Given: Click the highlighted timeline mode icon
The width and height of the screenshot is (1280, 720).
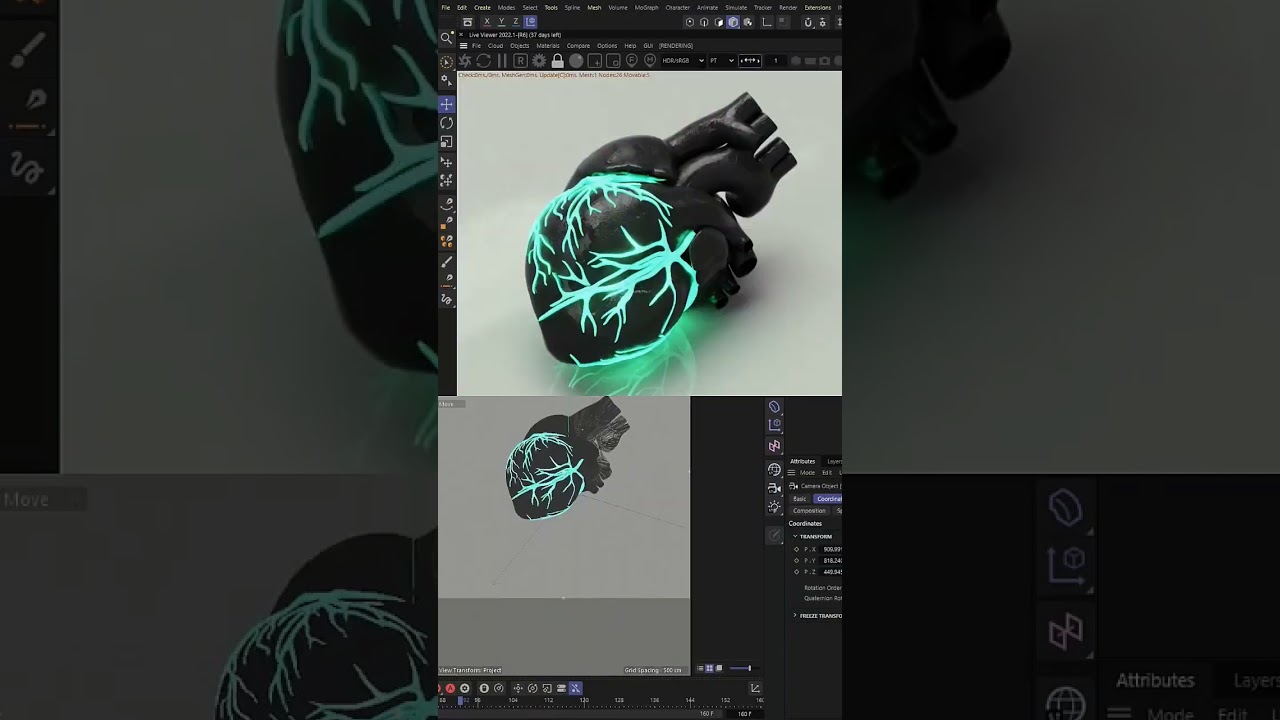Looking at the screenshot, I should (x=575, y=688).
